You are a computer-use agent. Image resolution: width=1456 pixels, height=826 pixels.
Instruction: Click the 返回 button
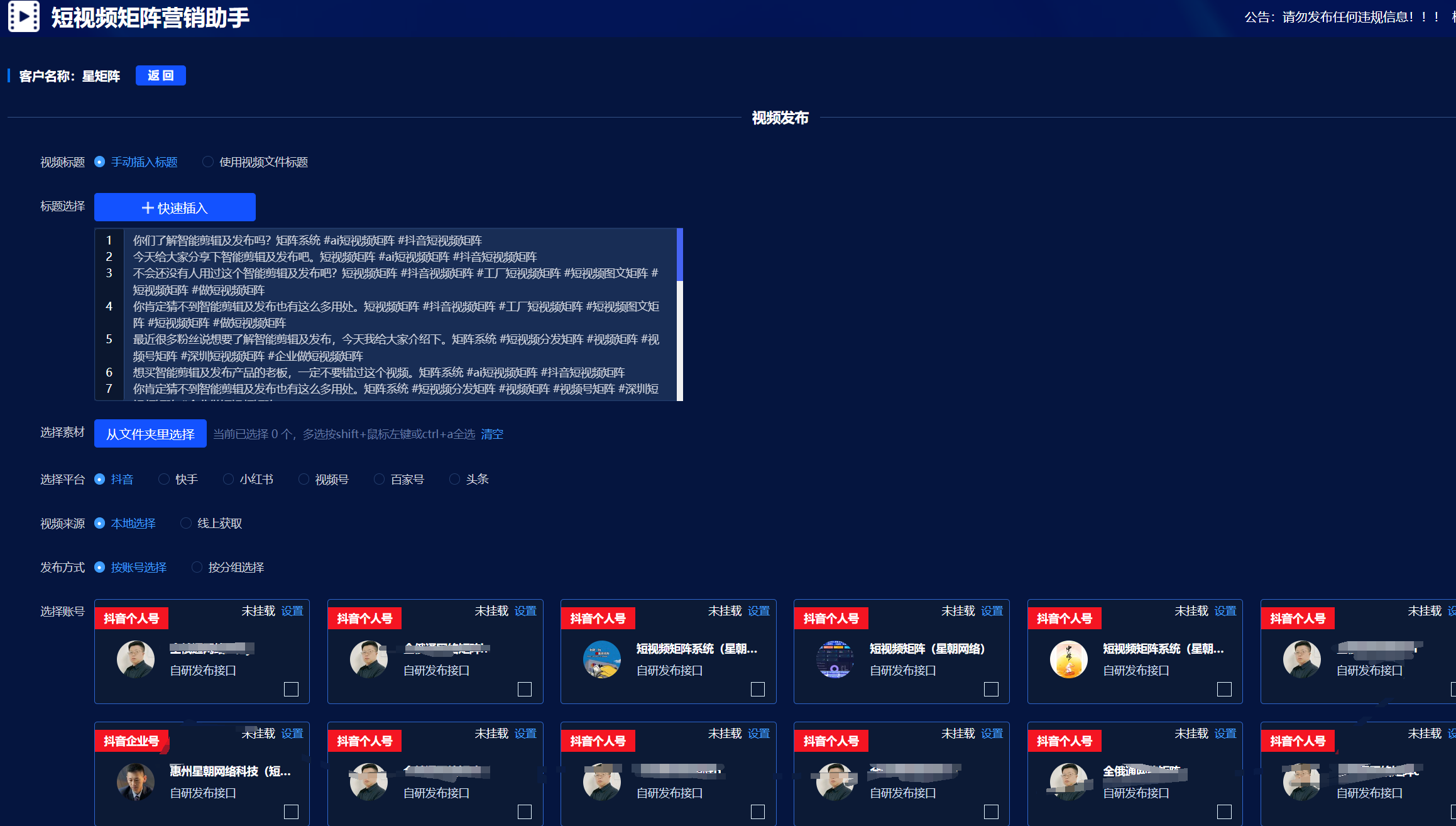pos(160,75)
